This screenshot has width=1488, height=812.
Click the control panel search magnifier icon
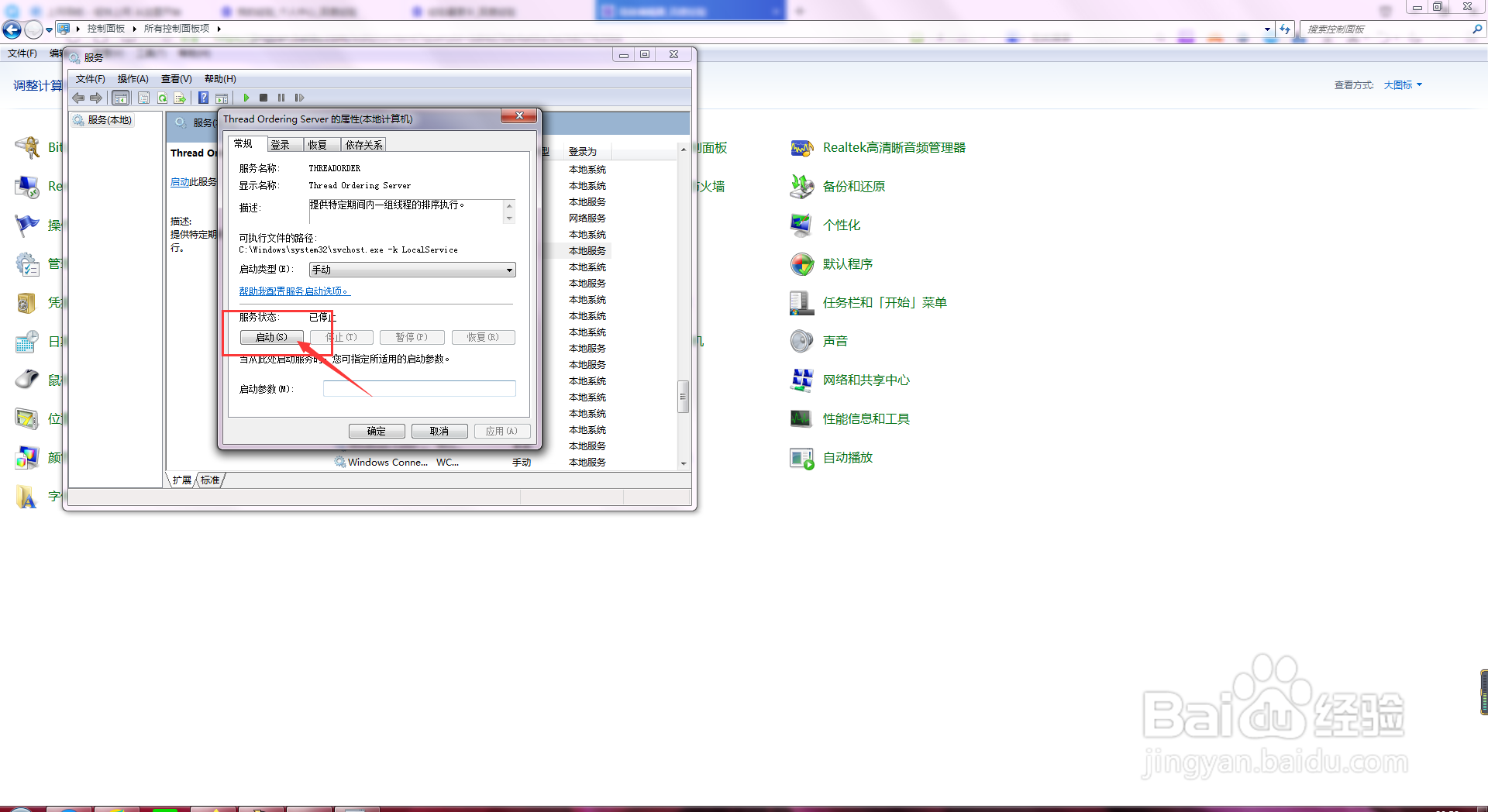pyautogui.click(x=1477, y=29)
